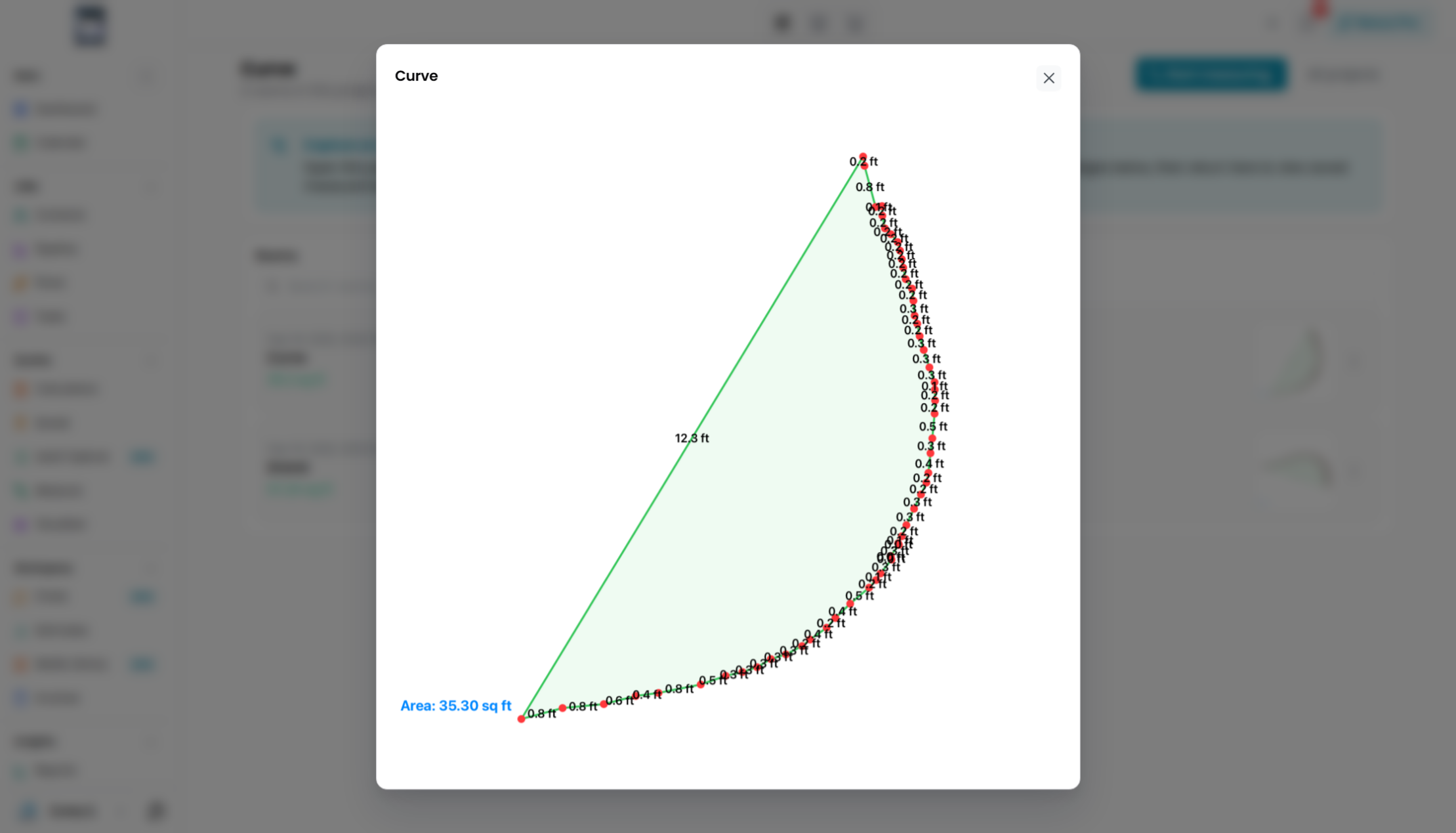
Task: Click the "Curve" dialog title
Action: pyautogui.click(x=416, y=76)
